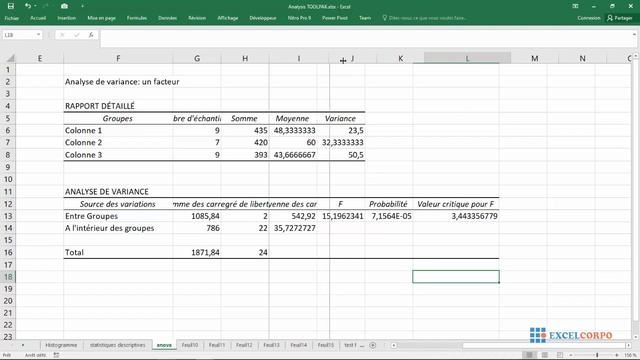Image resolution: width=640 pixels, height=360 pixels.
Task: Click the variance value 50,5
Action: pos(356,155)
